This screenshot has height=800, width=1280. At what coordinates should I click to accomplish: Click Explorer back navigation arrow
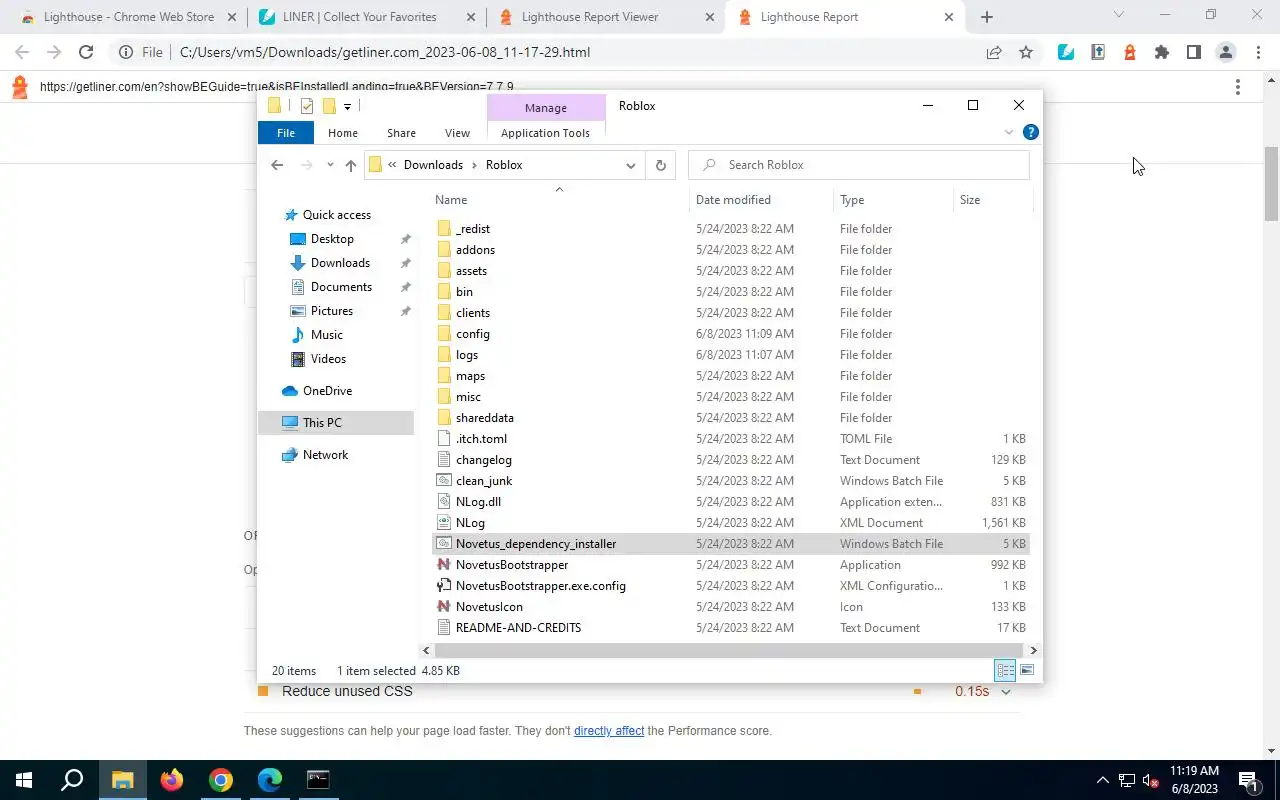coord(277,165)
